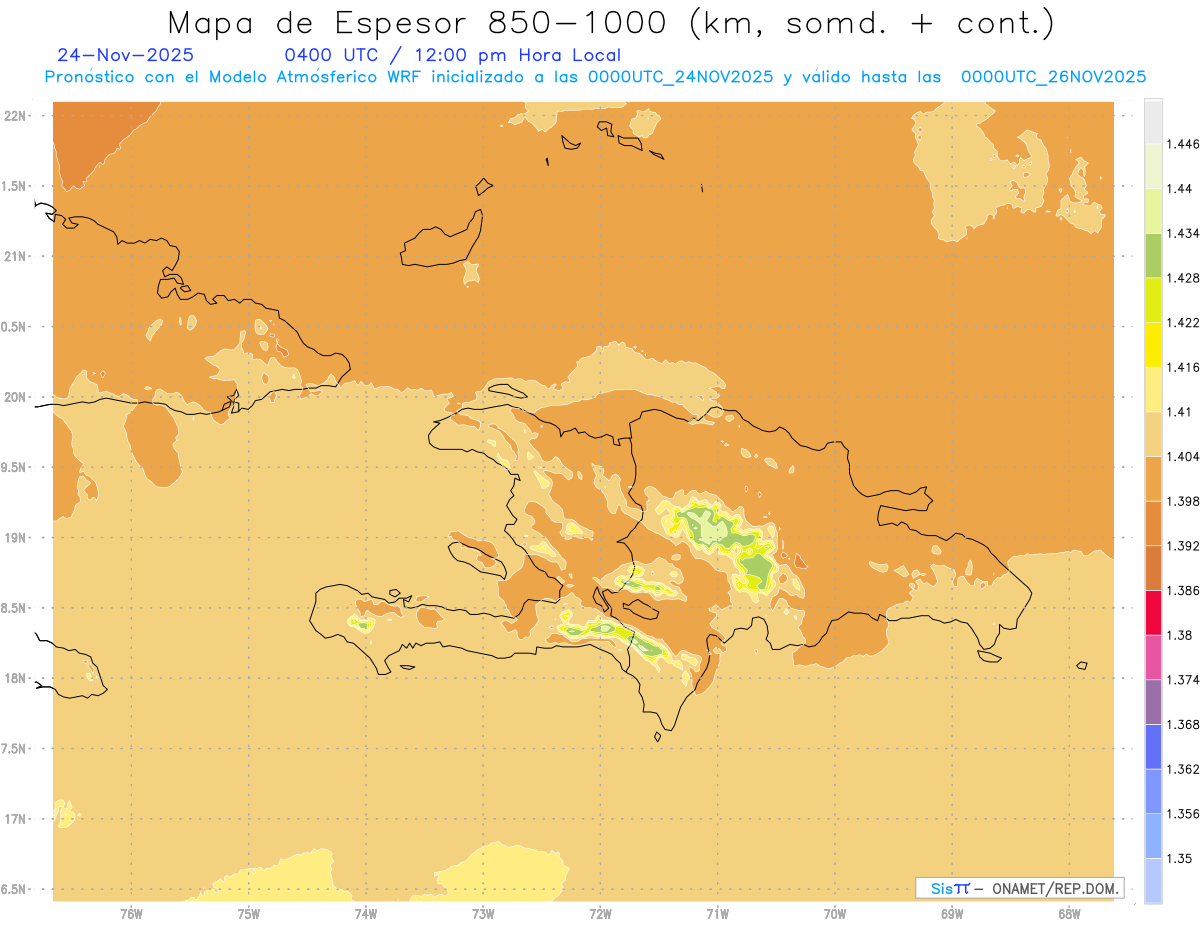This screenshot has height=927, width=1200.
Task: Click the 22N latitude axis label
Action: tap(17, 115)
